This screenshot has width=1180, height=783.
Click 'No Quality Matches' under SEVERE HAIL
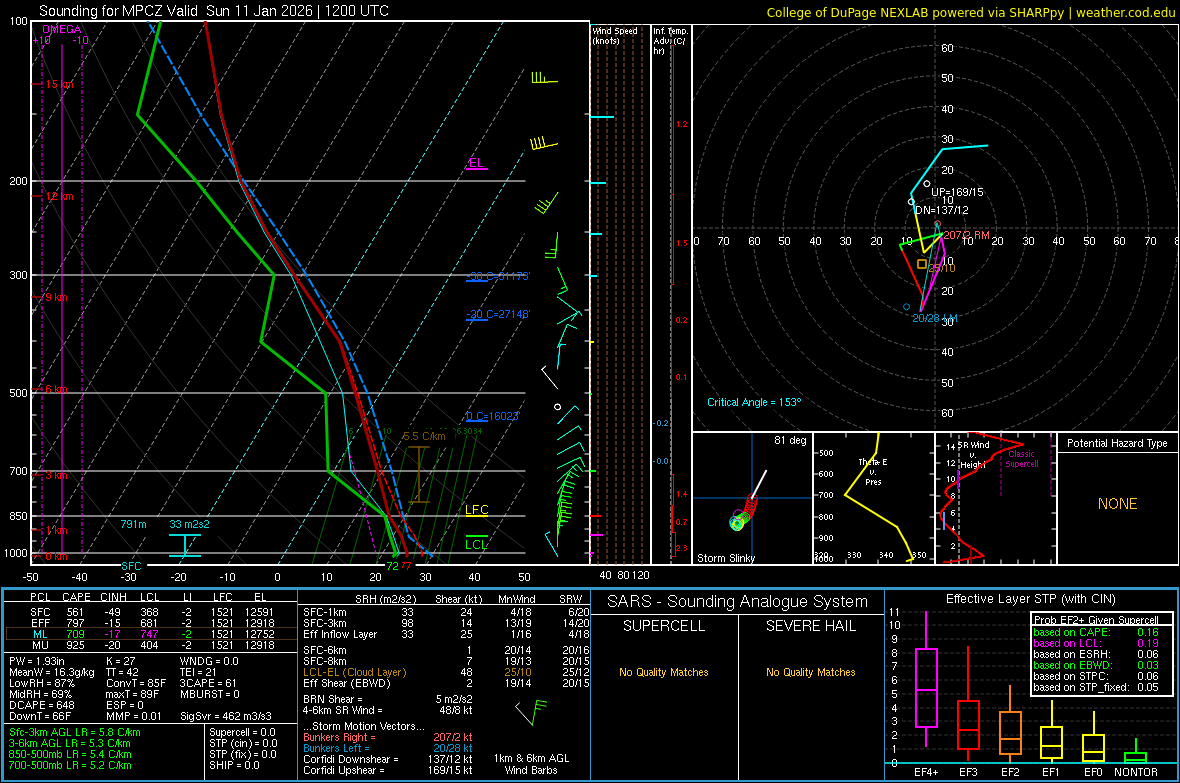point(810,672)
